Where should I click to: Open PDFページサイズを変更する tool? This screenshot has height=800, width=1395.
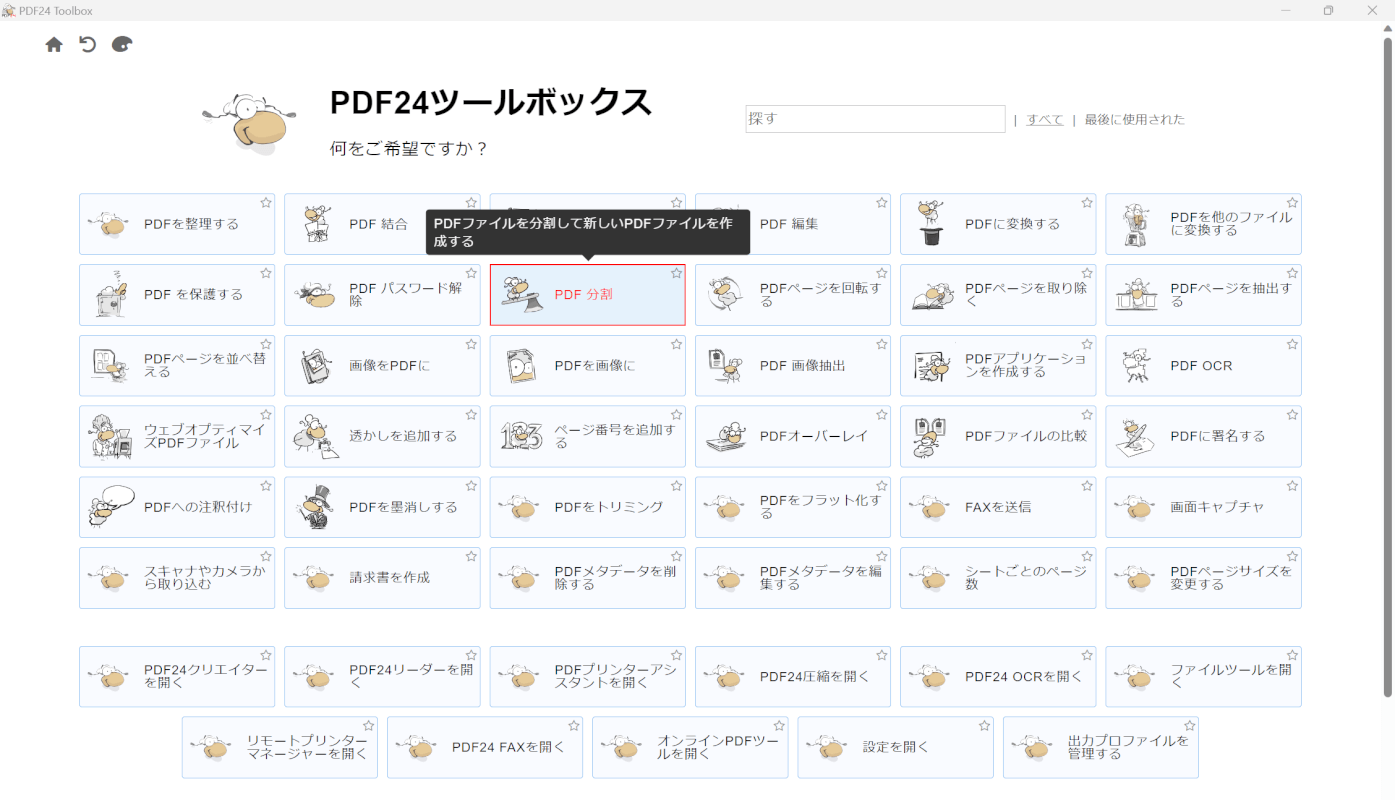[1203, 578]
